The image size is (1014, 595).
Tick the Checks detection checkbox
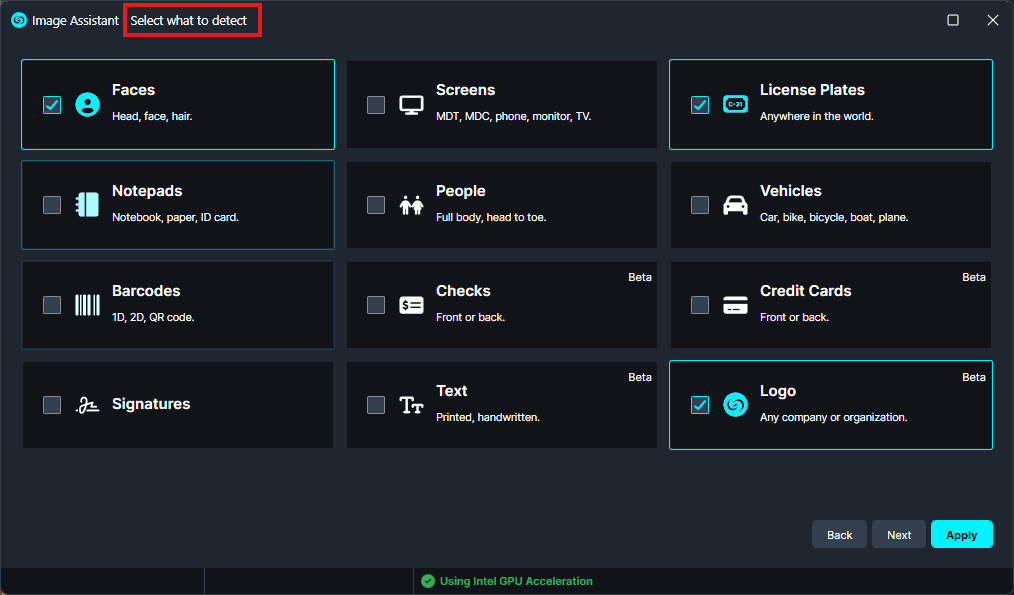tap(376, 305)
